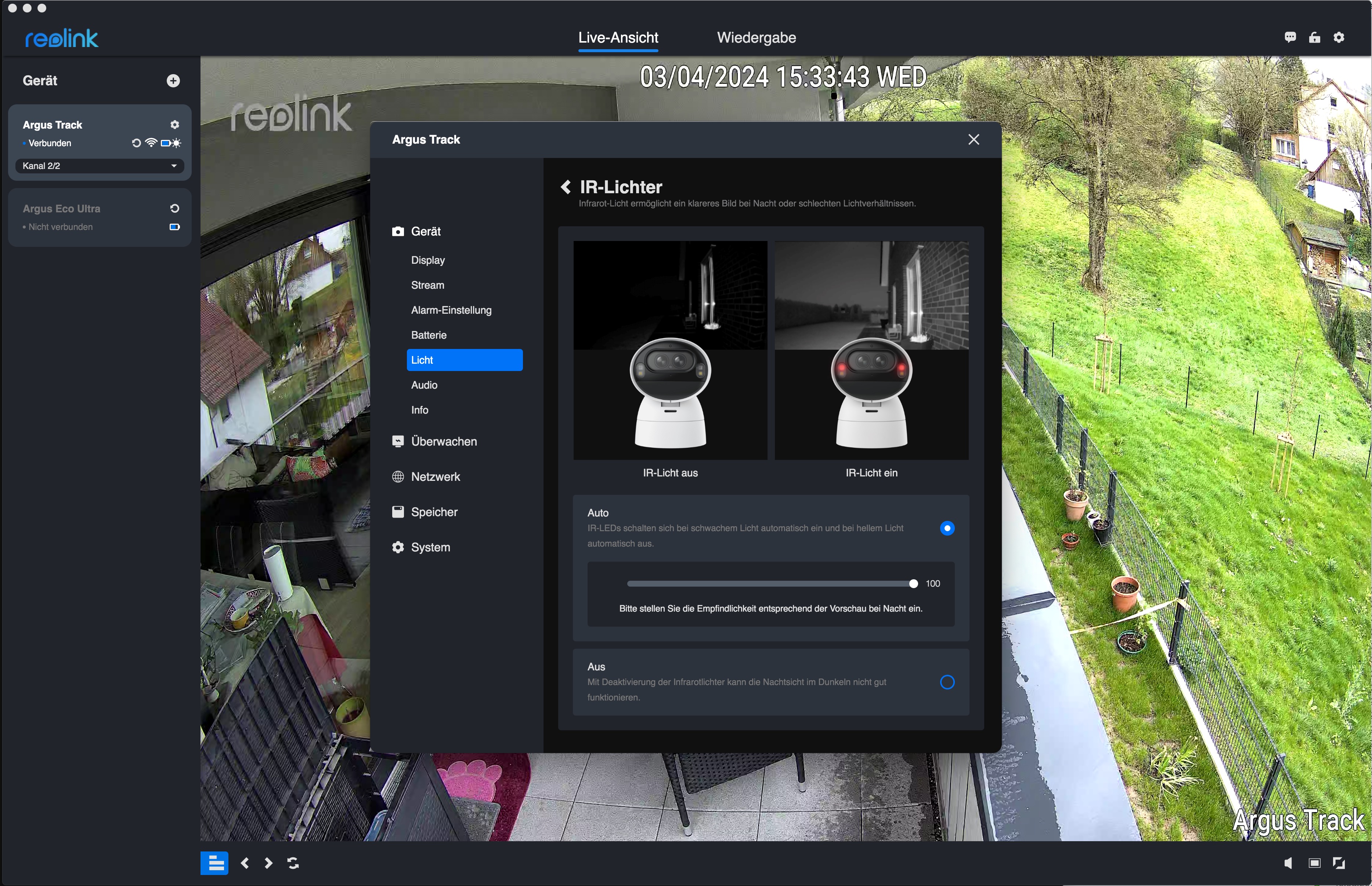Viewport: 1372px width, 886px height.
Task: Go back using IR-Lichter chevron
Action: pos(566,187)
